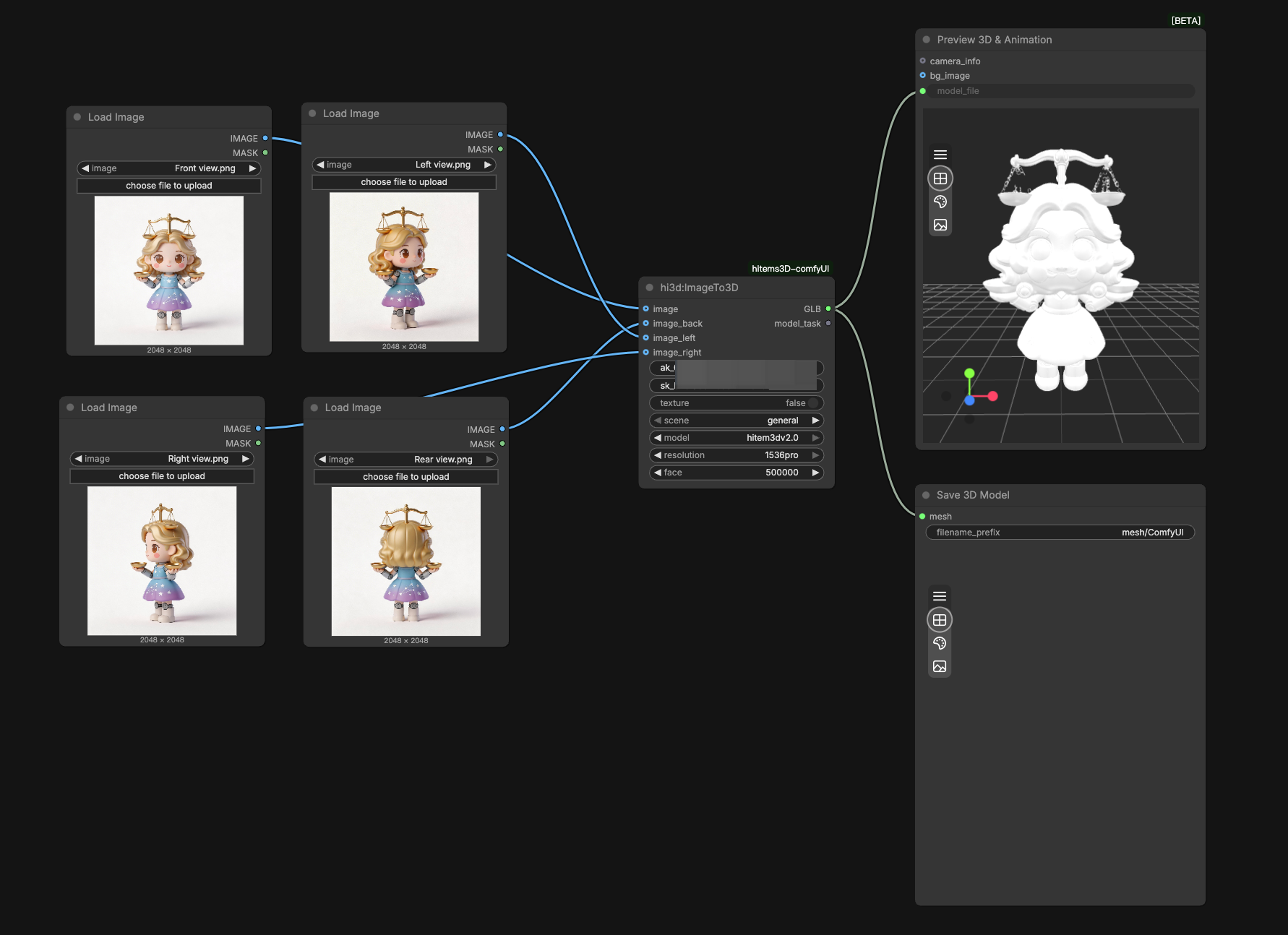The image size is (1288, 935).
Task: Click the GLB output connector
Action: (x=828, y=309)
